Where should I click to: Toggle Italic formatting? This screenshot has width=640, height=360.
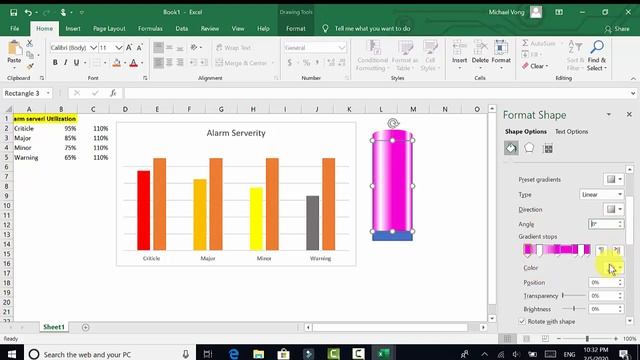(65, 62)
